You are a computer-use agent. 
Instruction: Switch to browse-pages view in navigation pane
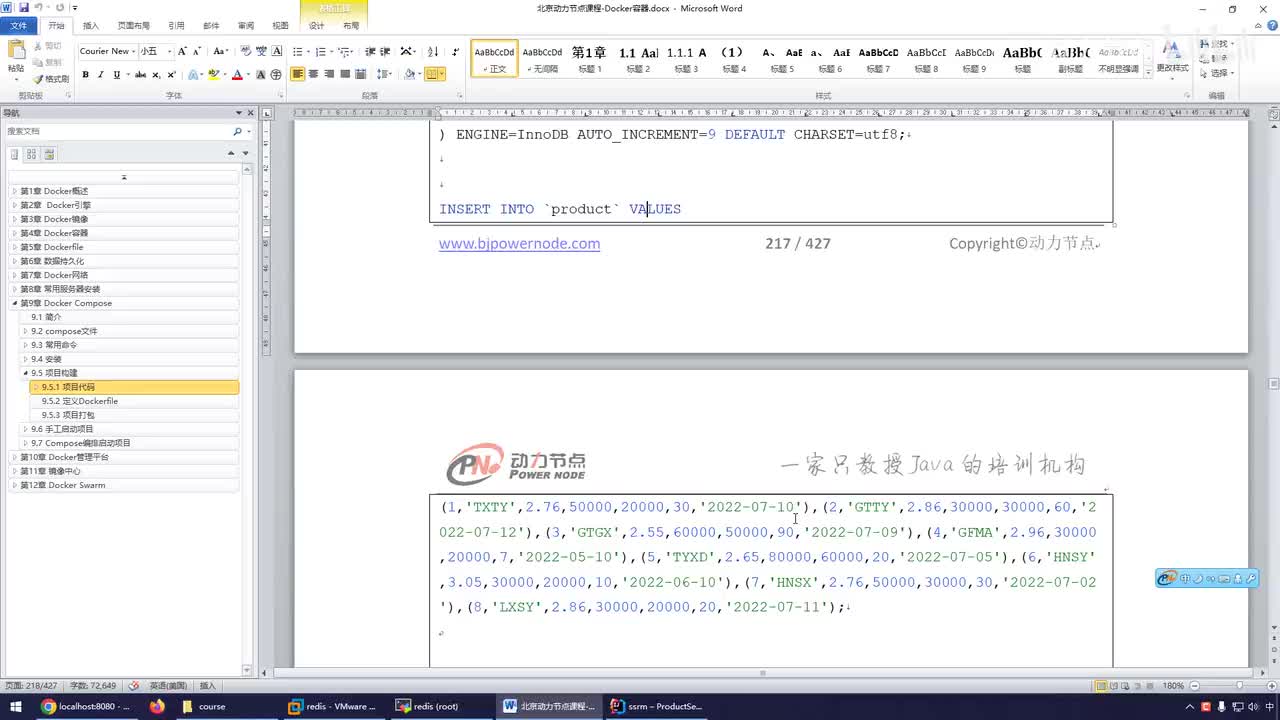coord(32,154)
